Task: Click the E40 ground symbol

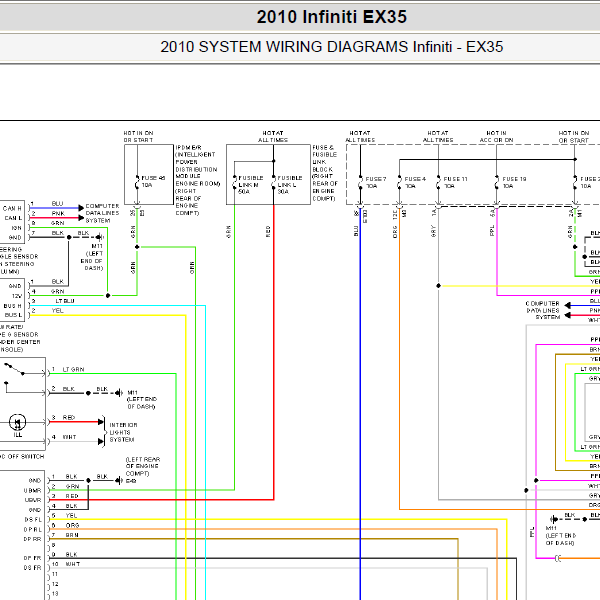Action: coord(119,480)
